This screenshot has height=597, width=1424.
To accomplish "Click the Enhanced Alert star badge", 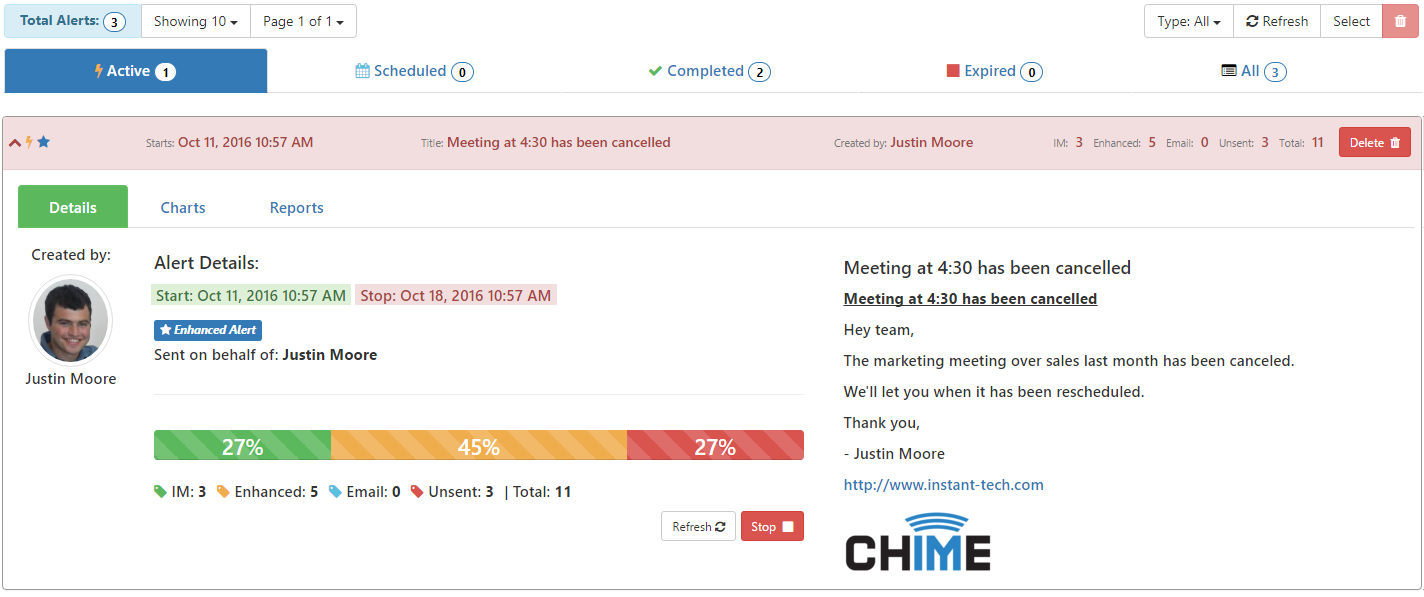I will tap(208, 330).
